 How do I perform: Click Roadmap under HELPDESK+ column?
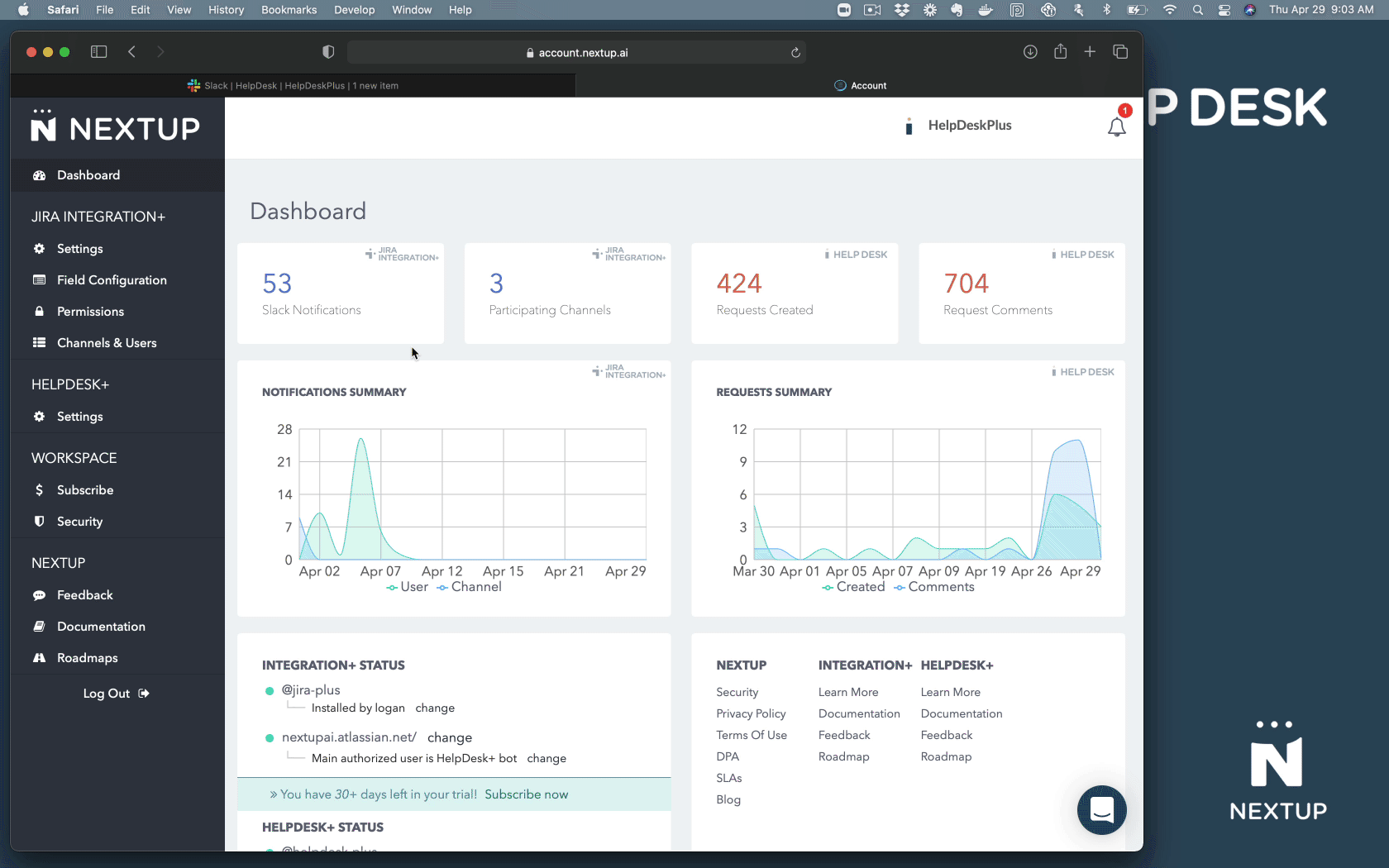click(x=946, y=757)
